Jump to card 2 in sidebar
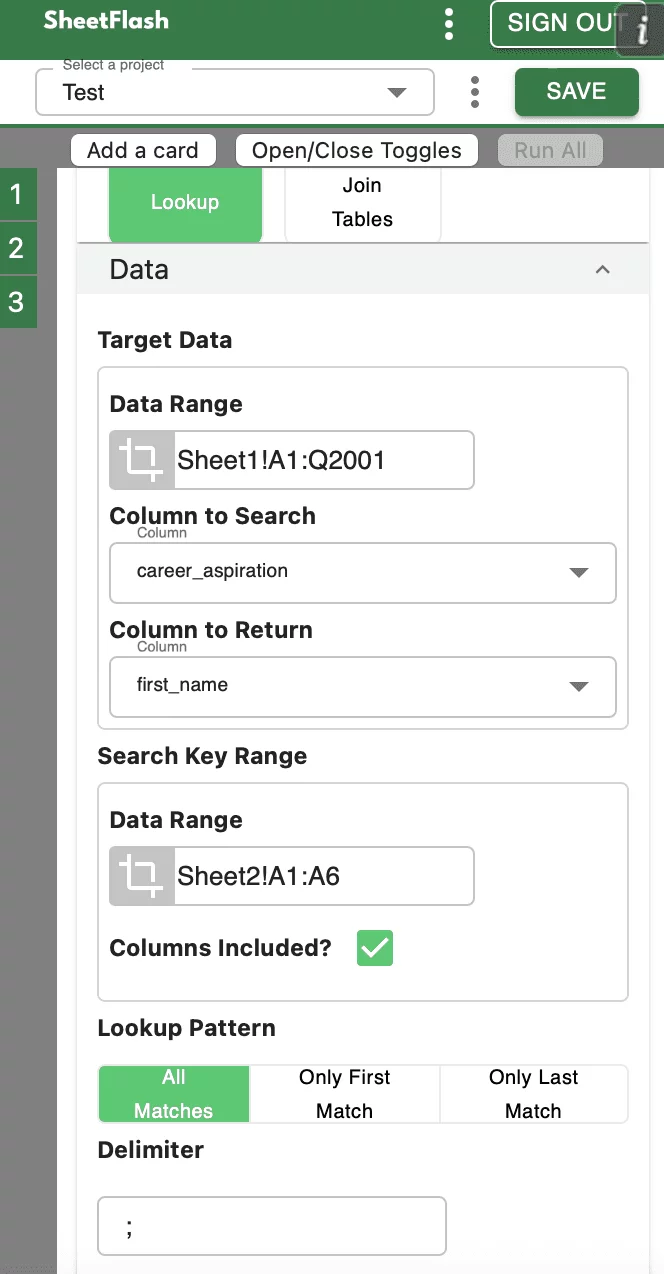 click(17, 248)
